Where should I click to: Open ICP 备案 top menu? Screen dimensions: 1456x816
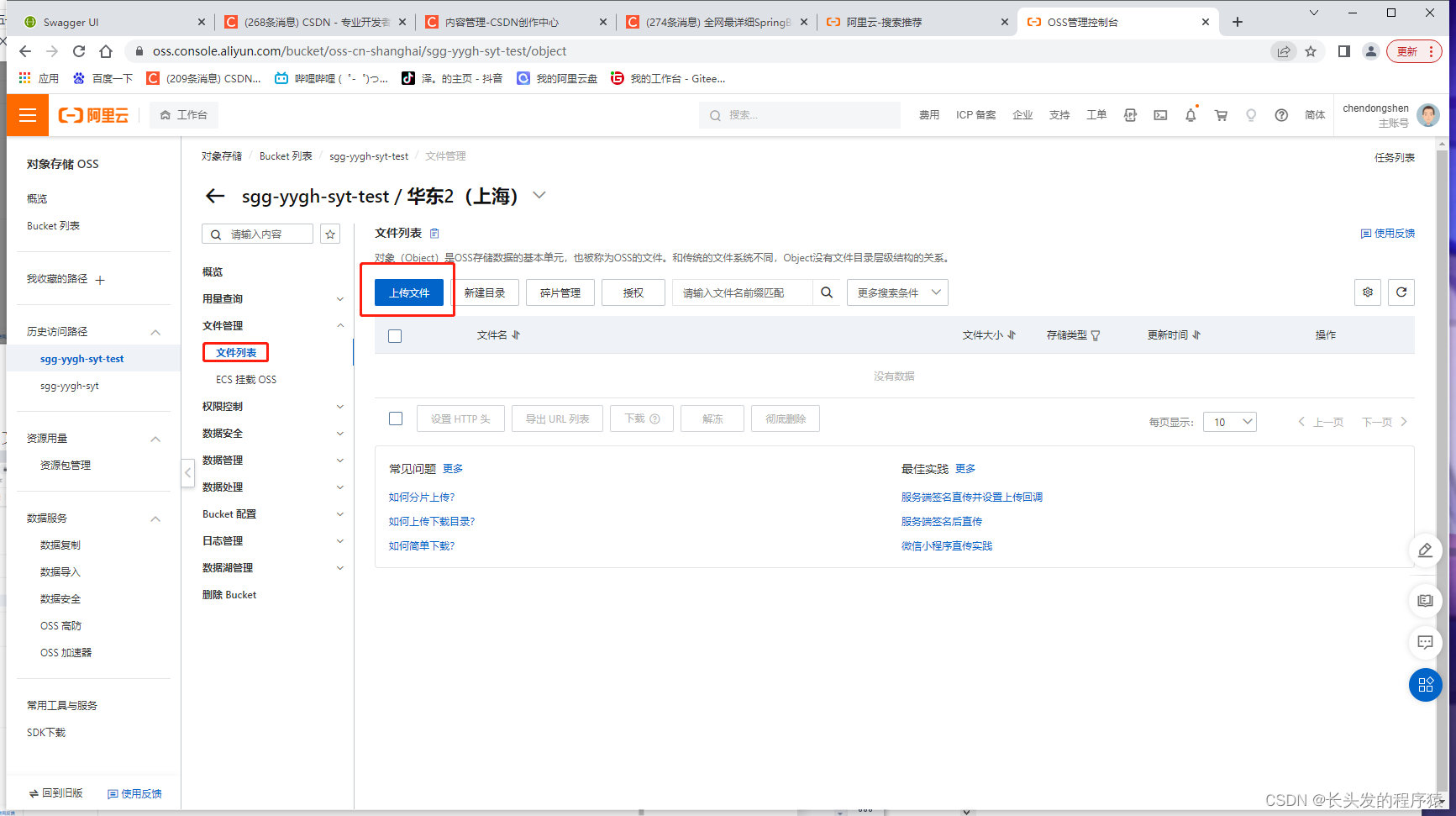pyautogui.click(x=975, y=115)
